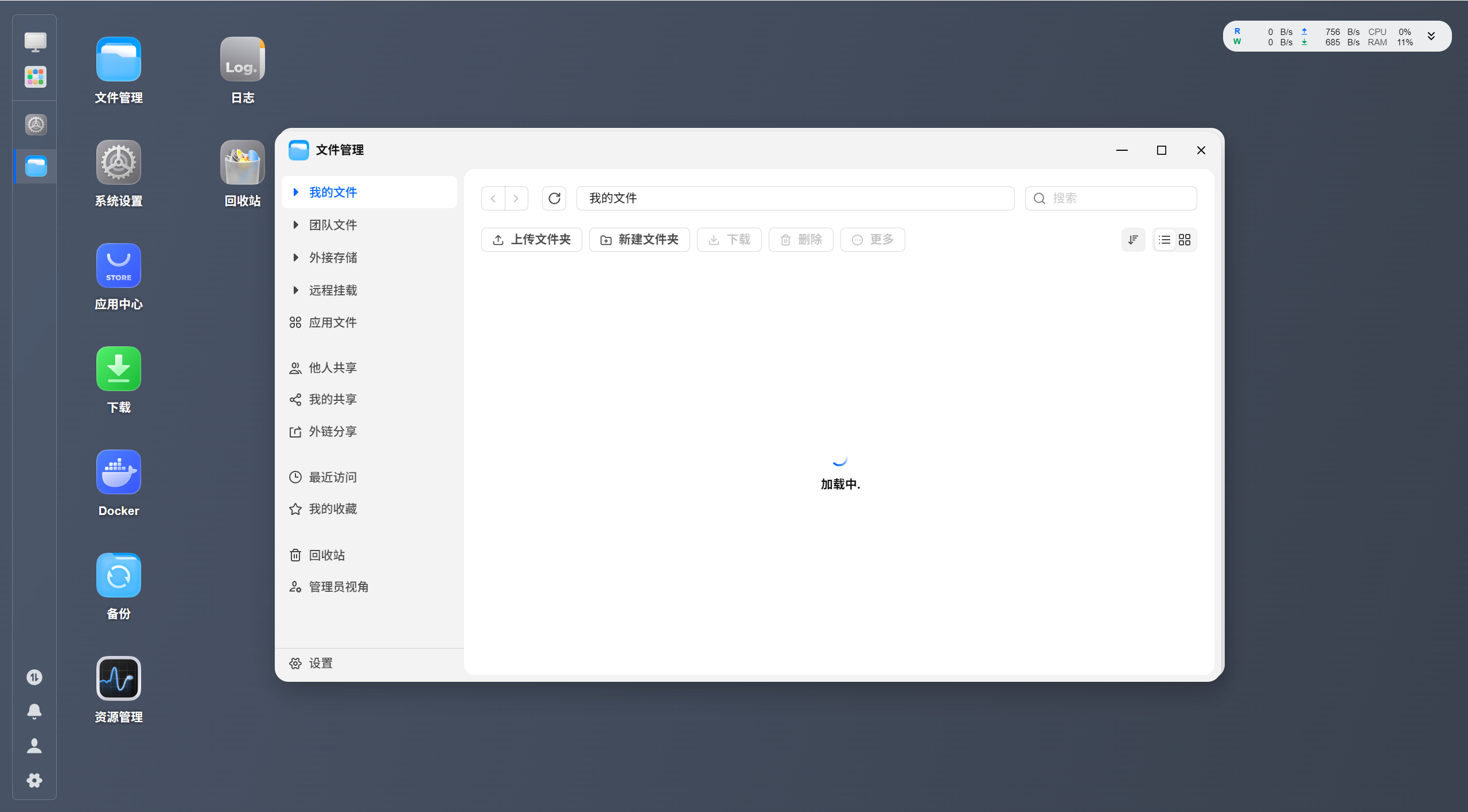Open 我的共享 in the sidebar

pos(369,399)
